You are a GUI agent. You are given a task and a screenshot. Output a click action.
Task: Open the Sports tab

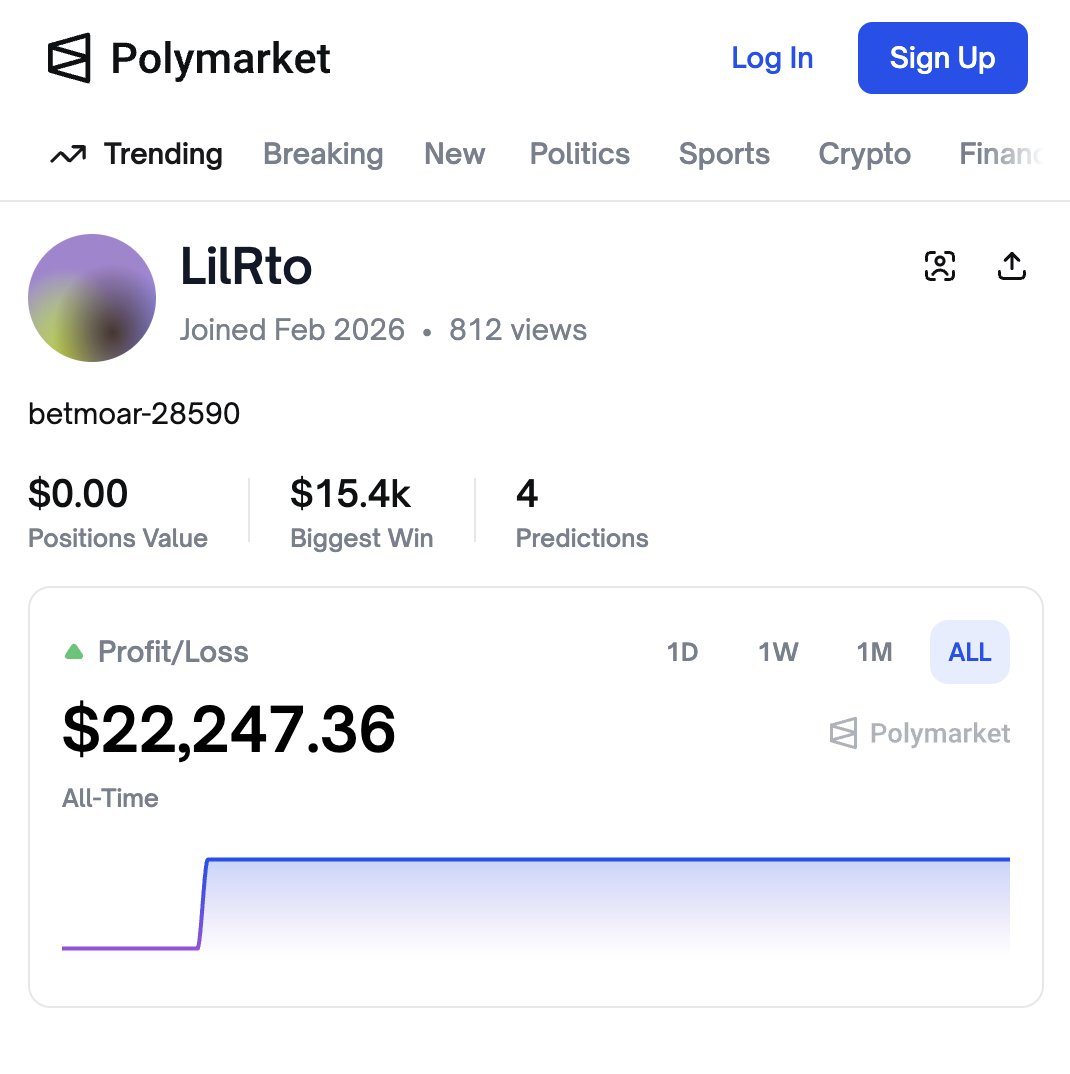coord(724,154)
